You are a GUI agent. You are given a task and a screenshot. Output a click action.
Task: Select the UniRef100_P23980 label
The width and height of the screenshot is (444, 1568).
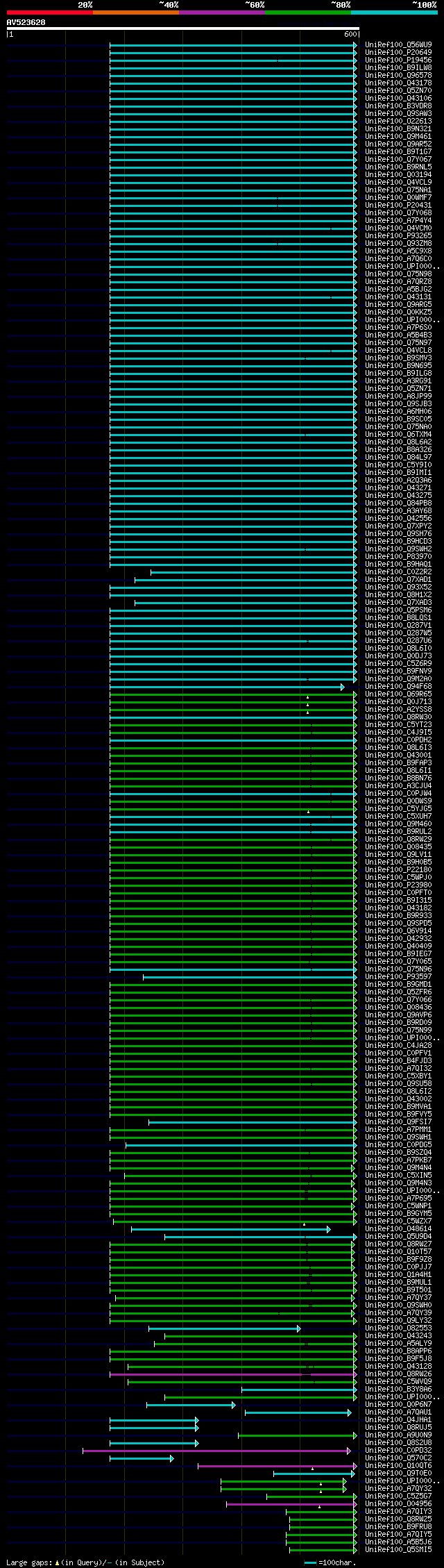(x=398, y=885)
